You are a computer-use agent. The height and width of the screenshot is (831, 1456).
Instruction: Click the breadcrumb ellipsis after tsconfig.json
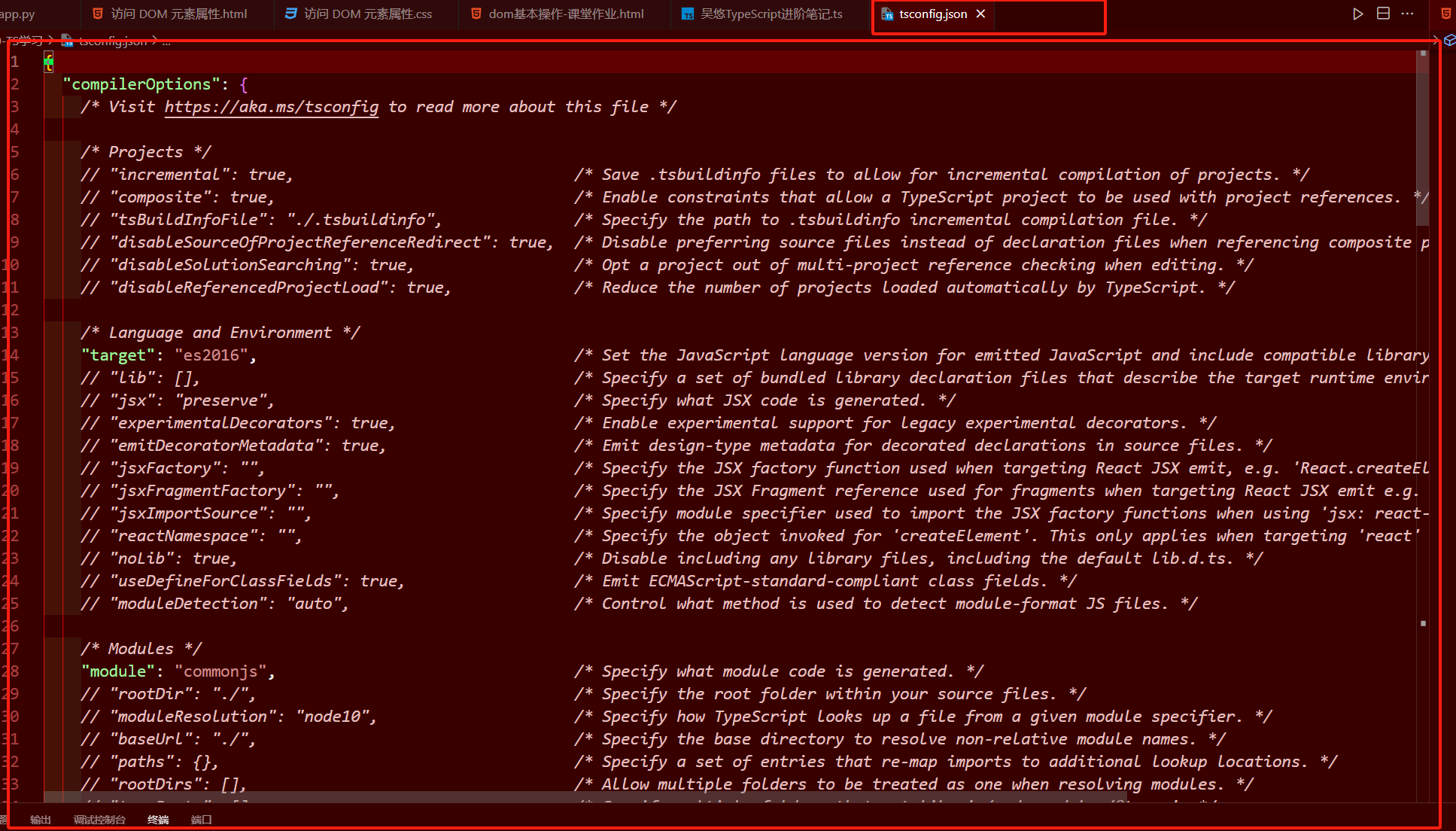pyautogui.click(x=166, y=41)
